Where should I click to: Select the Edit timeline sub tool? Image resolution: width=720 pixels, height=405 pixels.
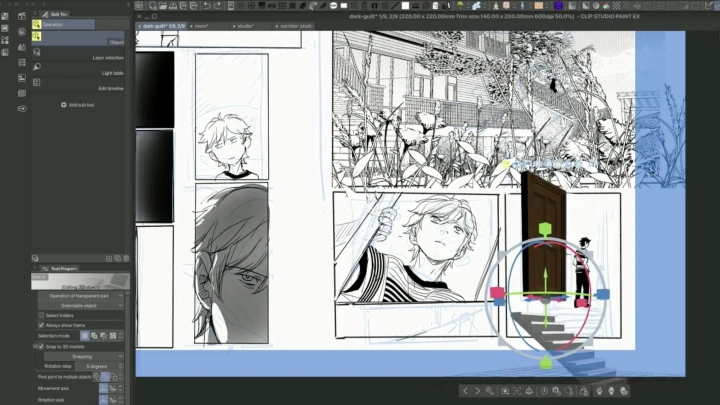[78, 84]
